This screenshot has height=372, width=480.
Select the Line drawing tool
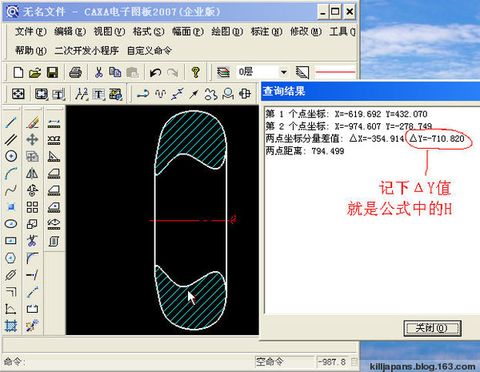[x=11, y=122]
